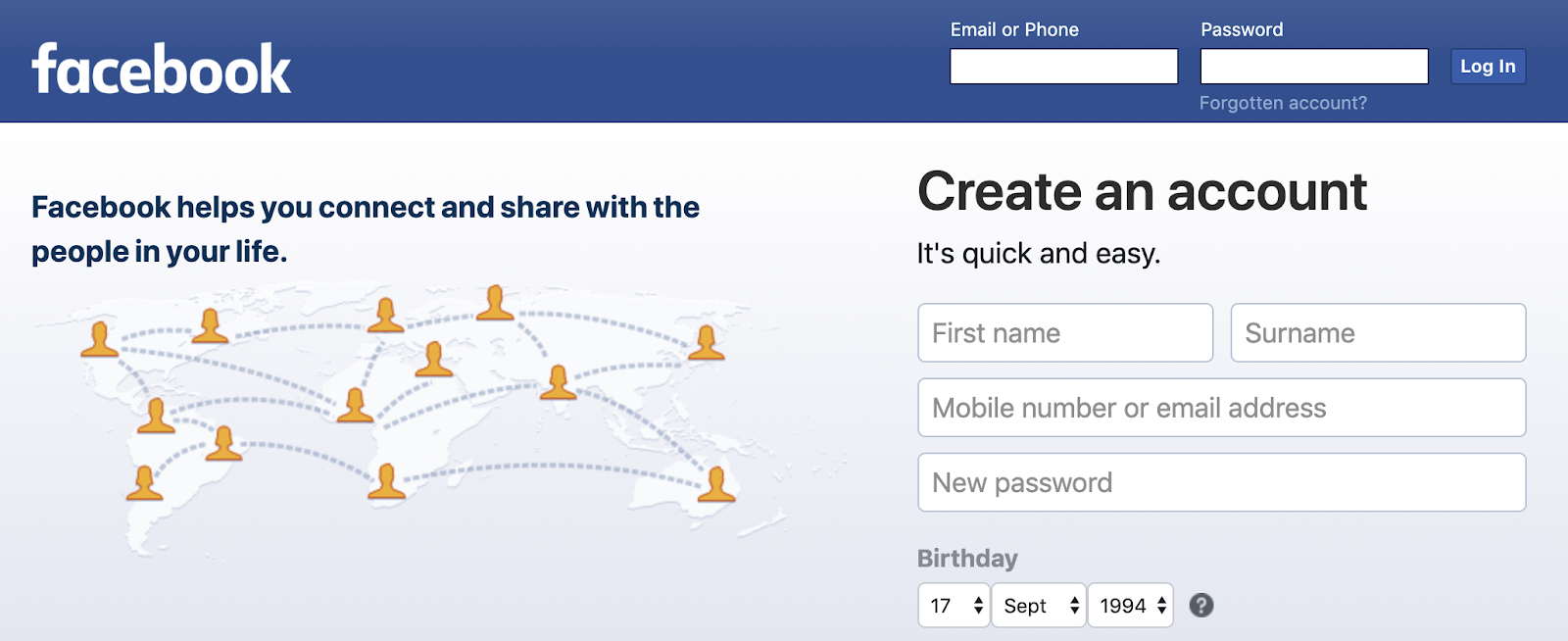Open the birthday month dropdown showing Sept
Viewport: 1568px width, 641px height.
(x=1039, y=606)
